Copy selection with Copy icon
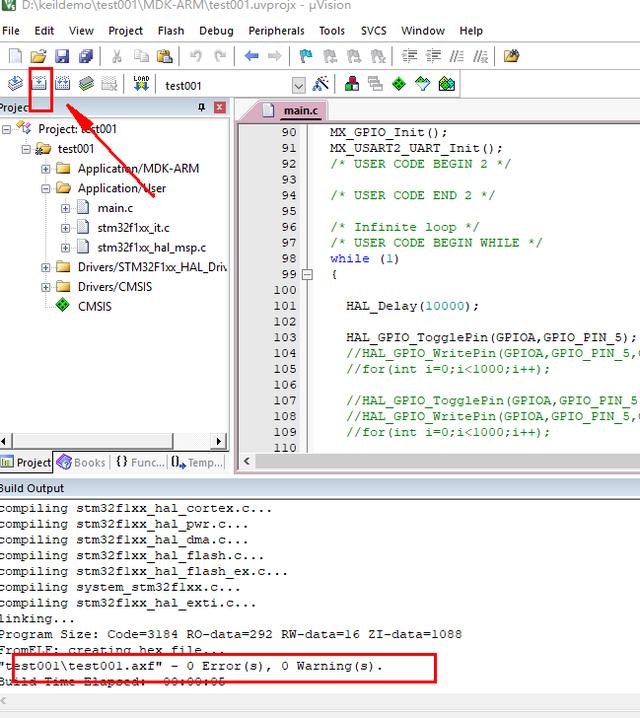 point(141,56)
